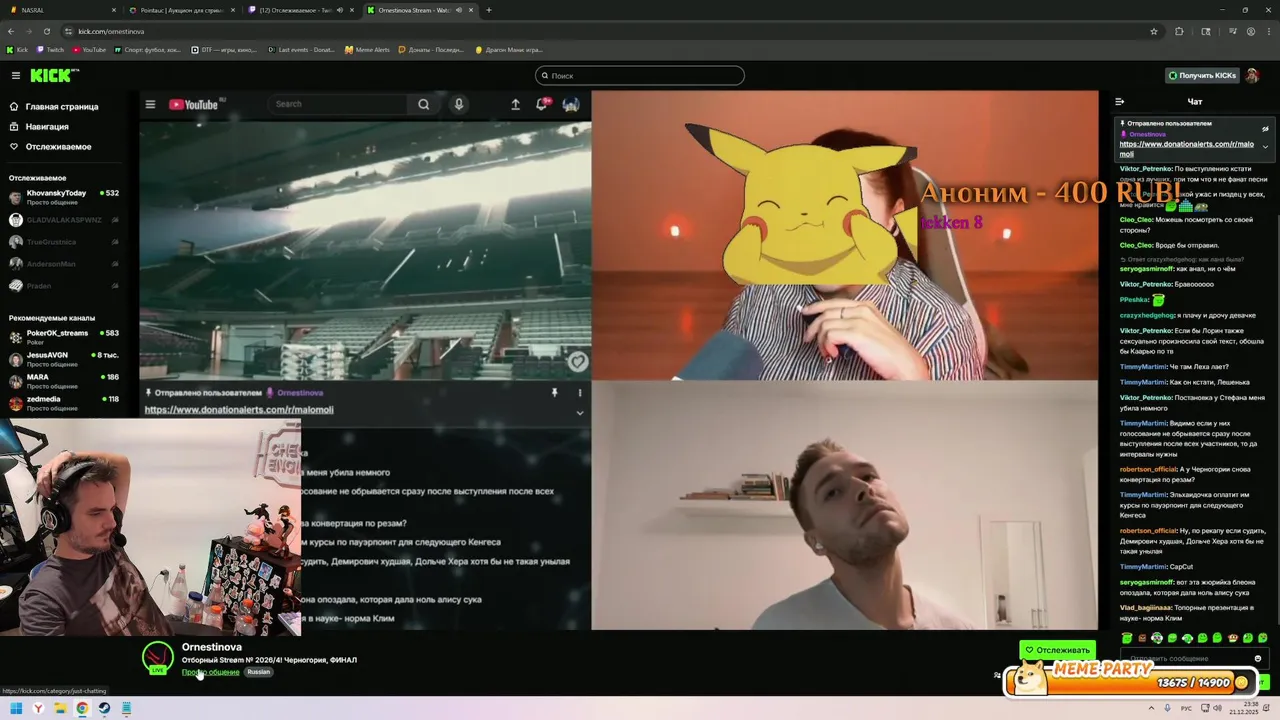The width and height of the screenshot is (1280, 720).
Task: Click the PPeshka chat username
Action: tap(1134, 300)
